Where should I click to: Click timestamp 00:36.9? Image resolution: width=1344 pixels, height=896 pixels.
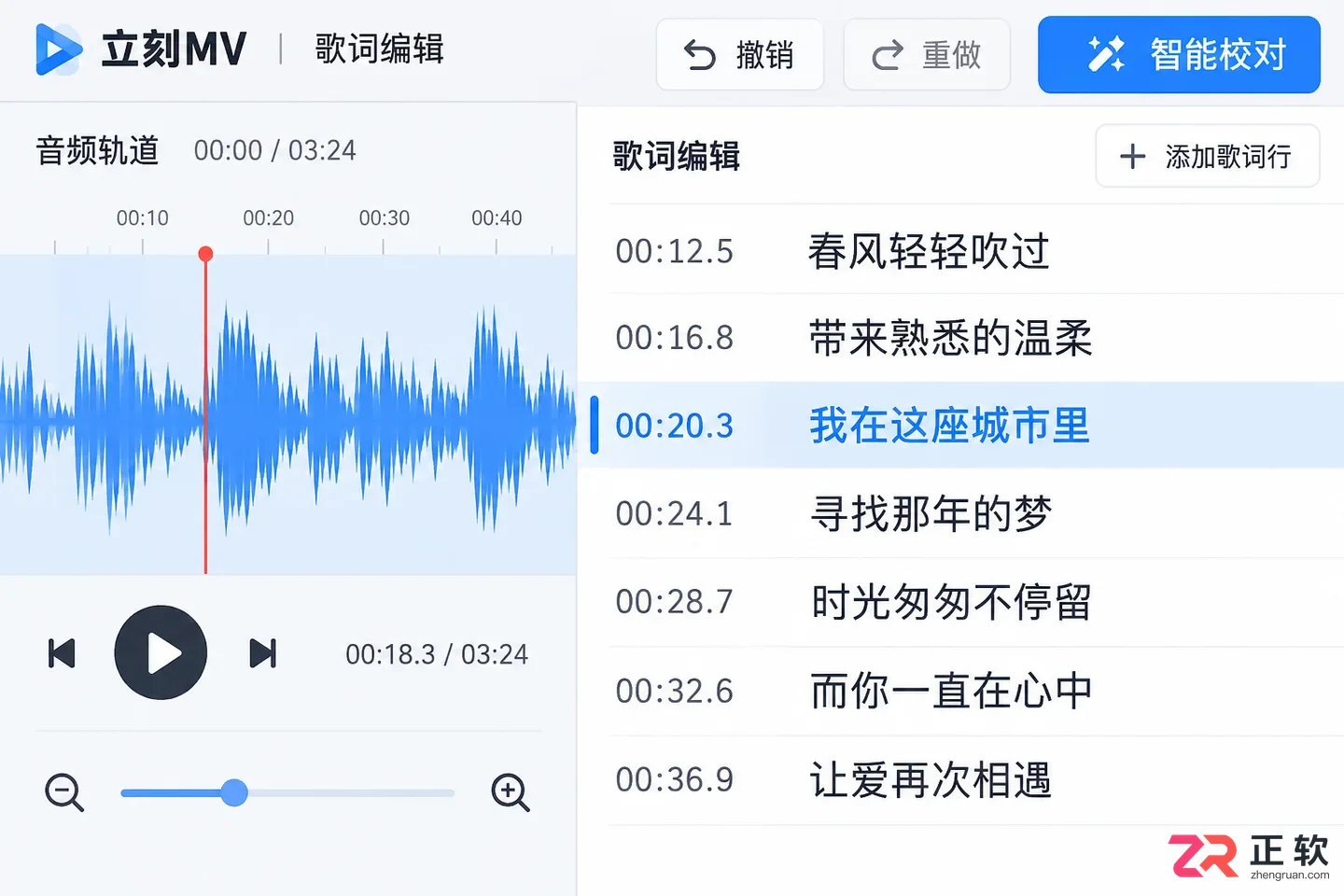pos(675,779)
